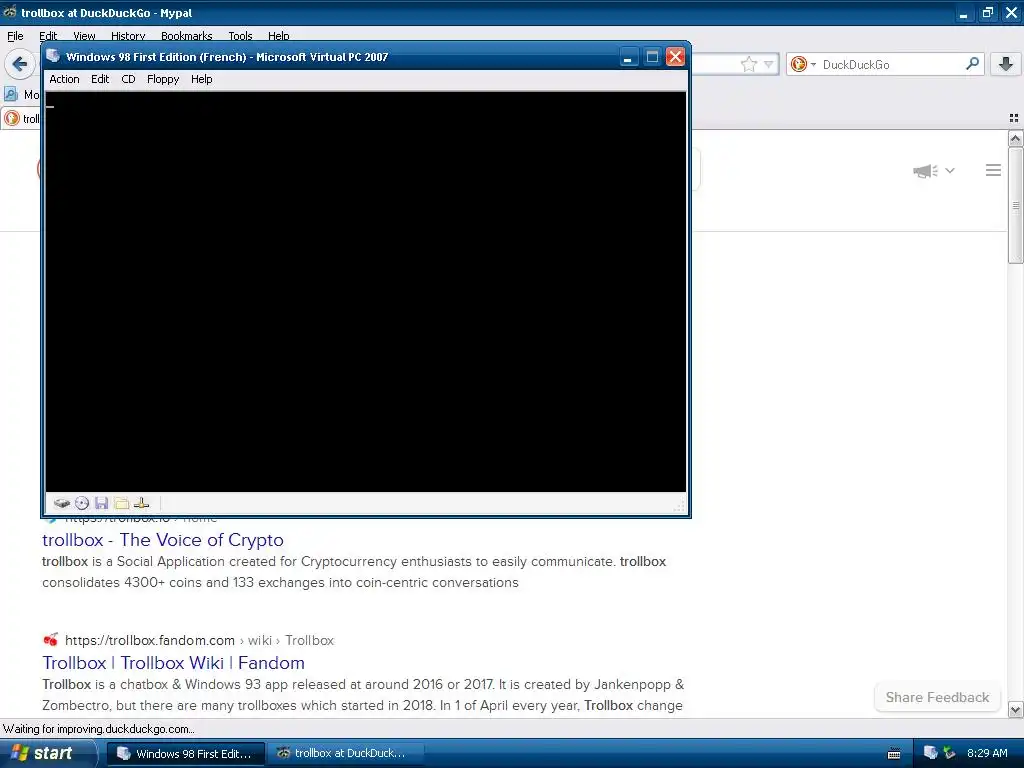The height and width of the screenshot is (768, 1024).
Task: Click the Fandom result favicon
Action: pyautogui.click(x=50, y=640)
